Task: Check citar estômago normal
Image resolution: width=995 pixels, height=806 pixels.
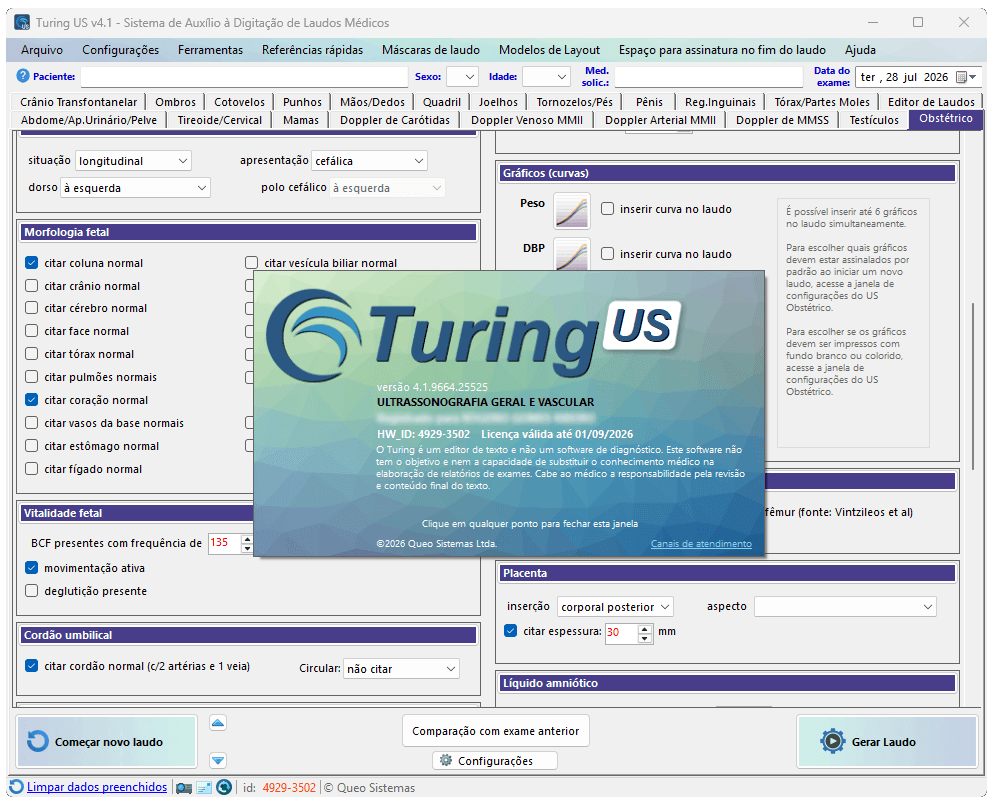Action: [x=32, y=446]
